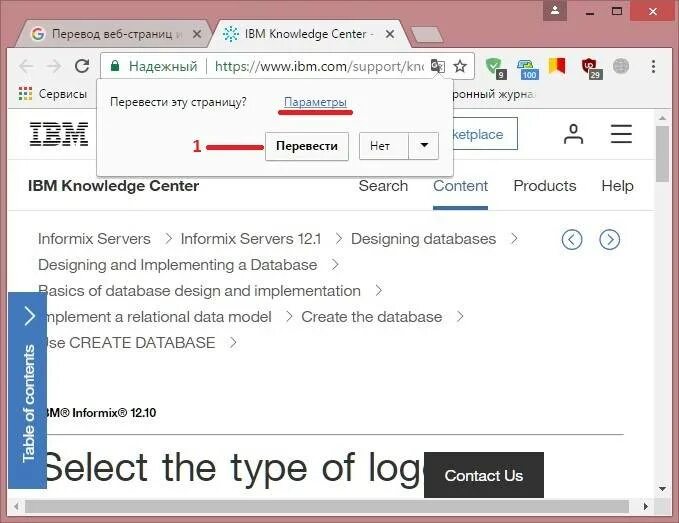Screen dimensions: 679x523
Task: Open the translate icon in address bar
Action: pyautogui.click(x=438, y=66)
